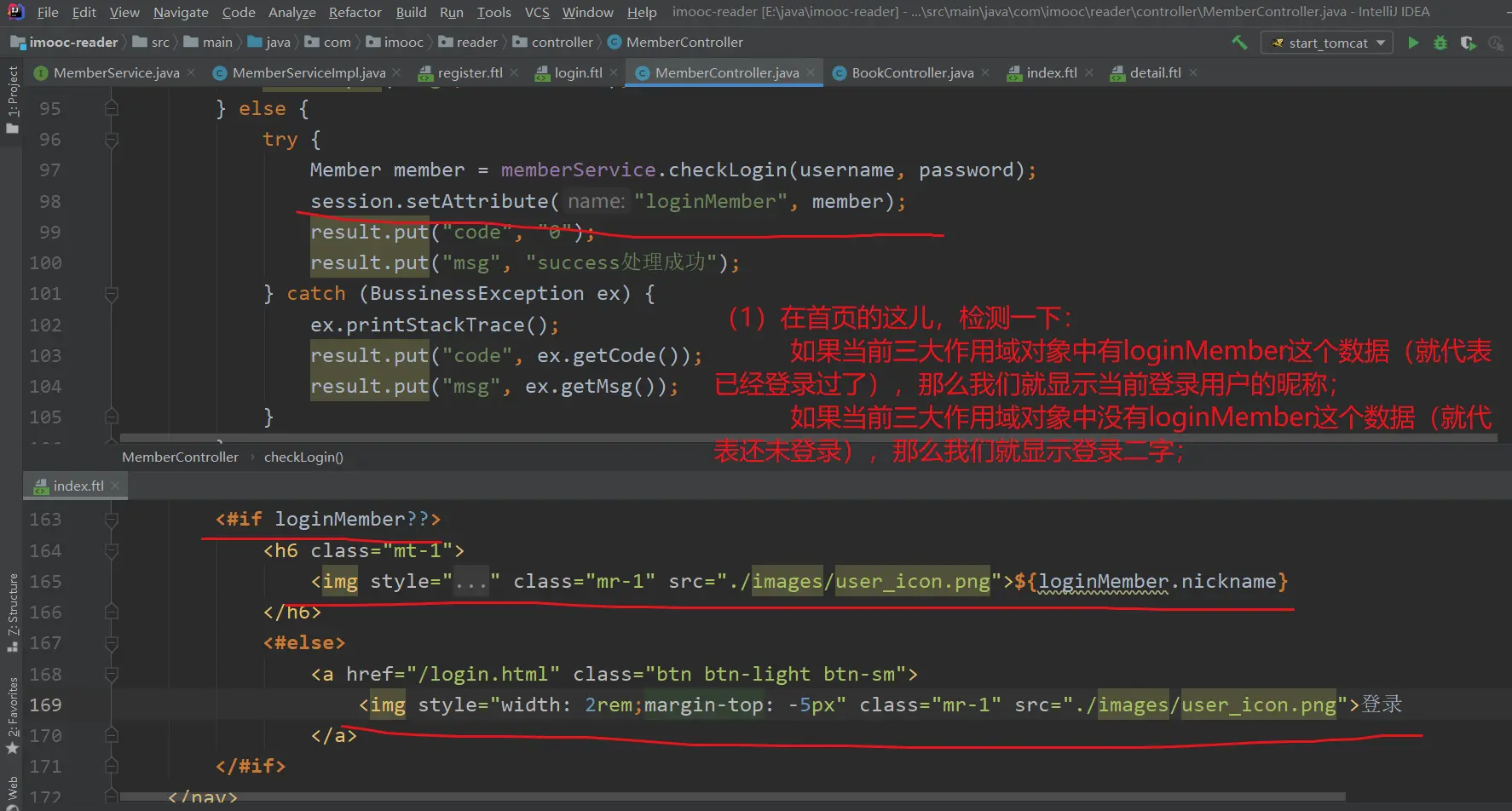Click the Build Project hammer icon
This screenshot has width=1512, height=811.
1239,43
